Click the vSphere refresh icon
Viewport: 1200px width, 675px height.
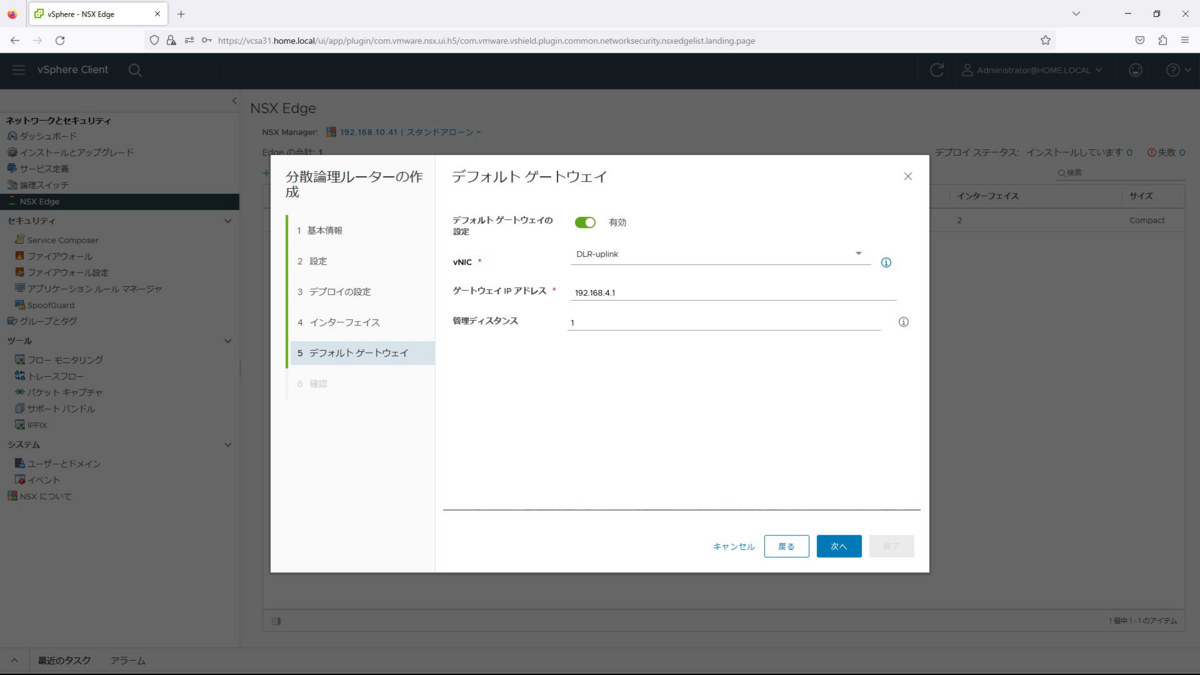click(937, 70)
